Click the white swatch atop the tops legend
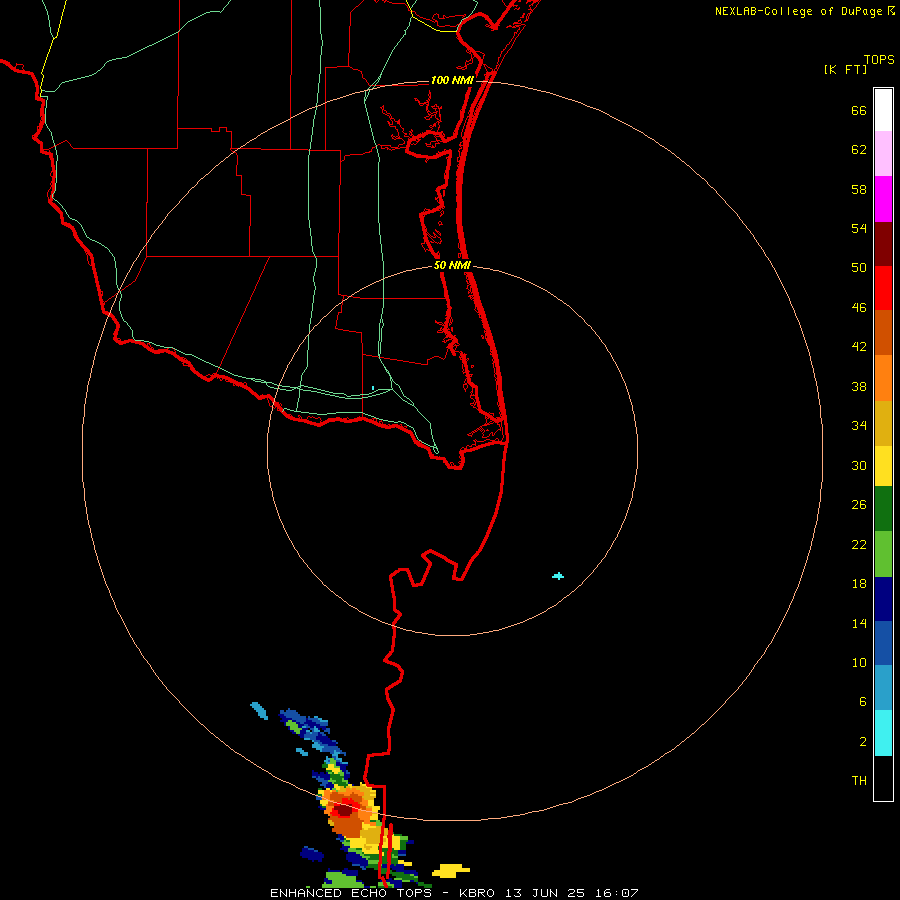This screenshot has width=900, height=900. click(x=883, y=110)
